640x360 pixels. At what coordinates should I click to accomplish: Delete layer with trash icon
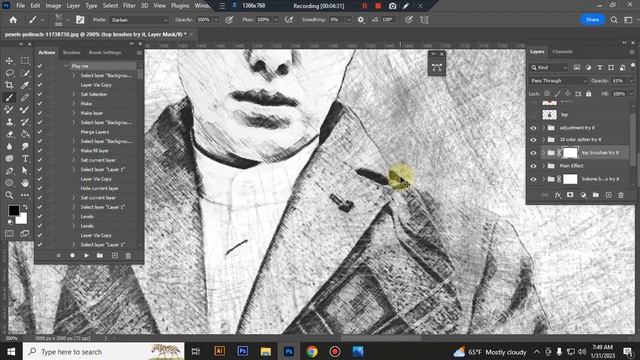pyautogui.click(x=621, y=195)
